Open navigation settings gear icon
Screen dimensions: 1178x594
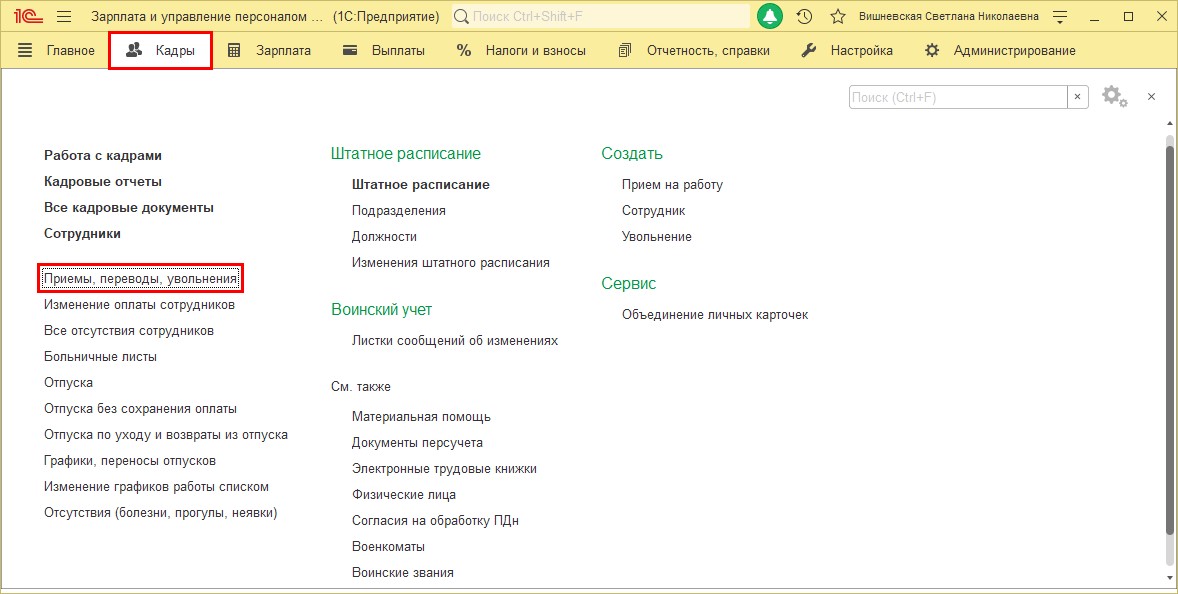click(x=1114, y=96)
